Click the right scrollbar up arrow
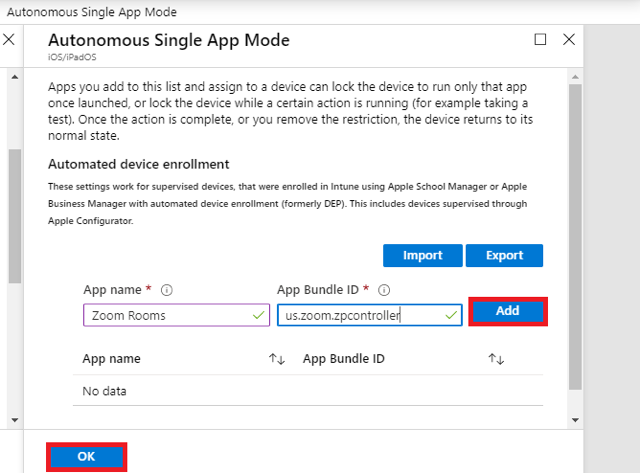640x473 pixels. 576,77
